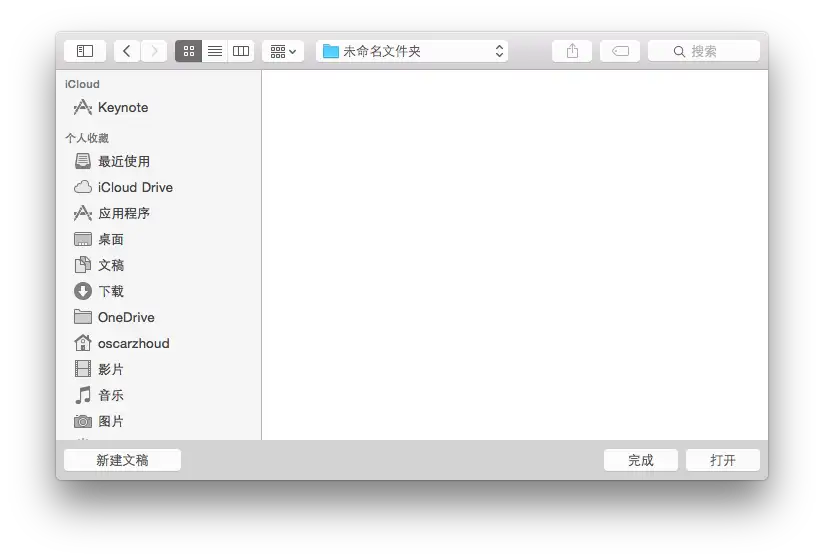Image resolution: width=824 pixels, height=560 pixels.
Task: Click the Keynote app icon in sidebar
Action: pos(83,108)
